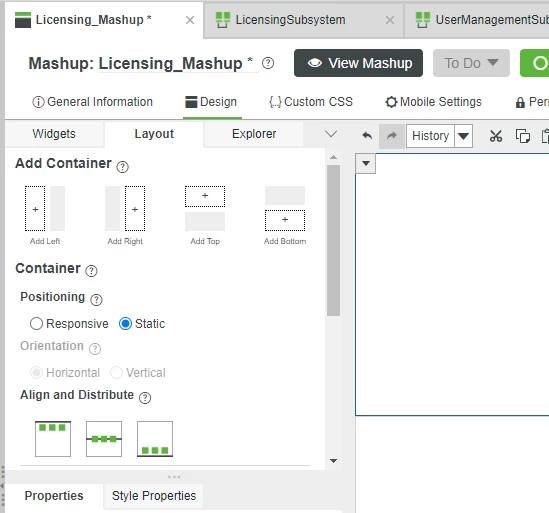The width and height of the screenshot is (549, 513).
Task: Click the Undo arrow icon
Action: click(367, 136)
